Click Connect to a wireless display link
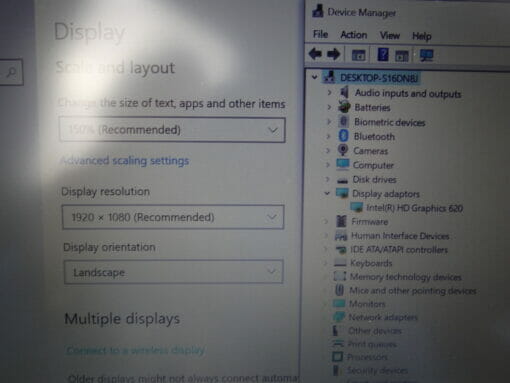This screenshot has height=383, width=510. point(136,350)
